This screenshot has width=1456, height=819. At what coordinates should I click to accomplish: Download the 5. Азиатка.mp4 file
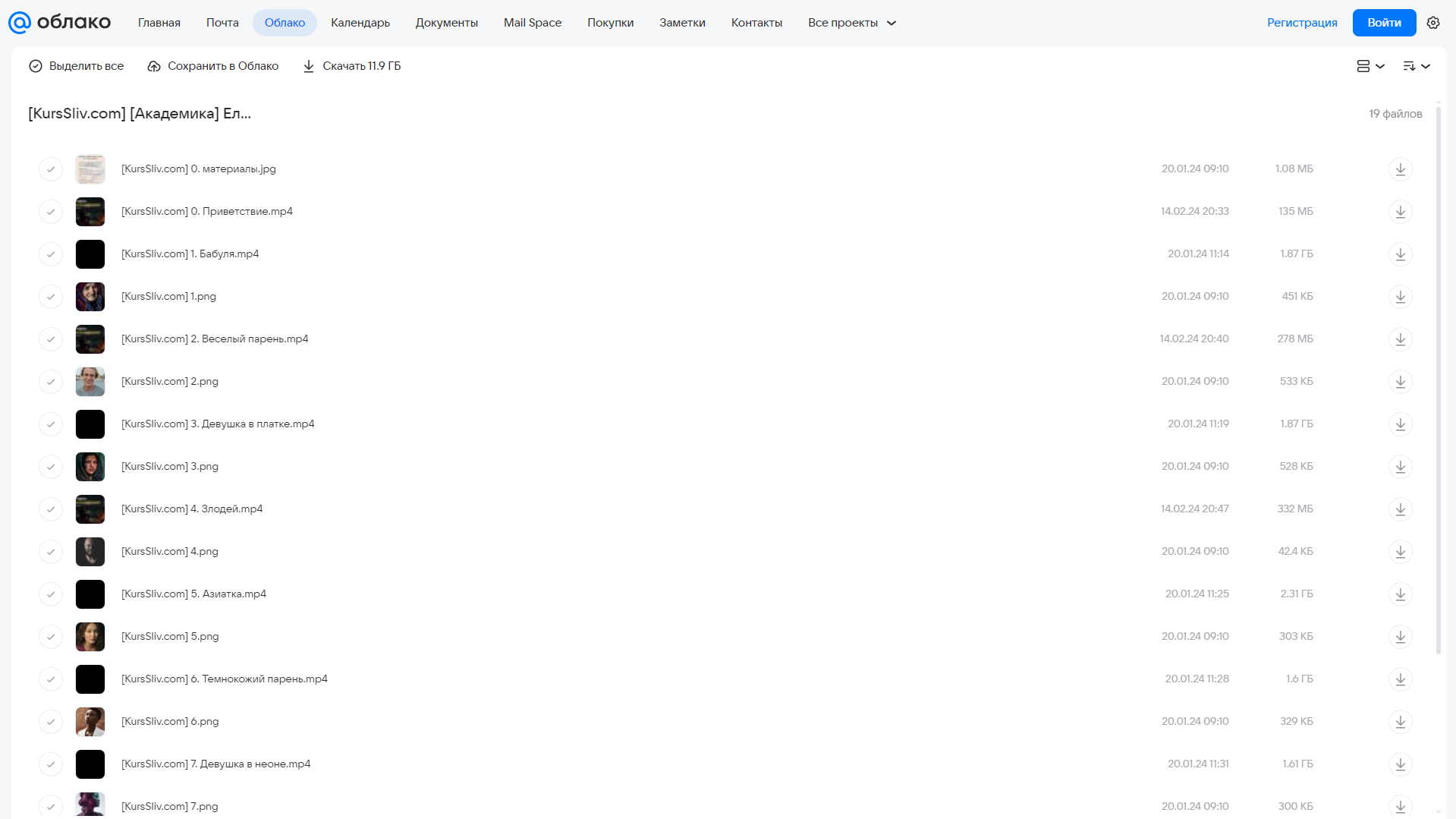click(1401, 594)
